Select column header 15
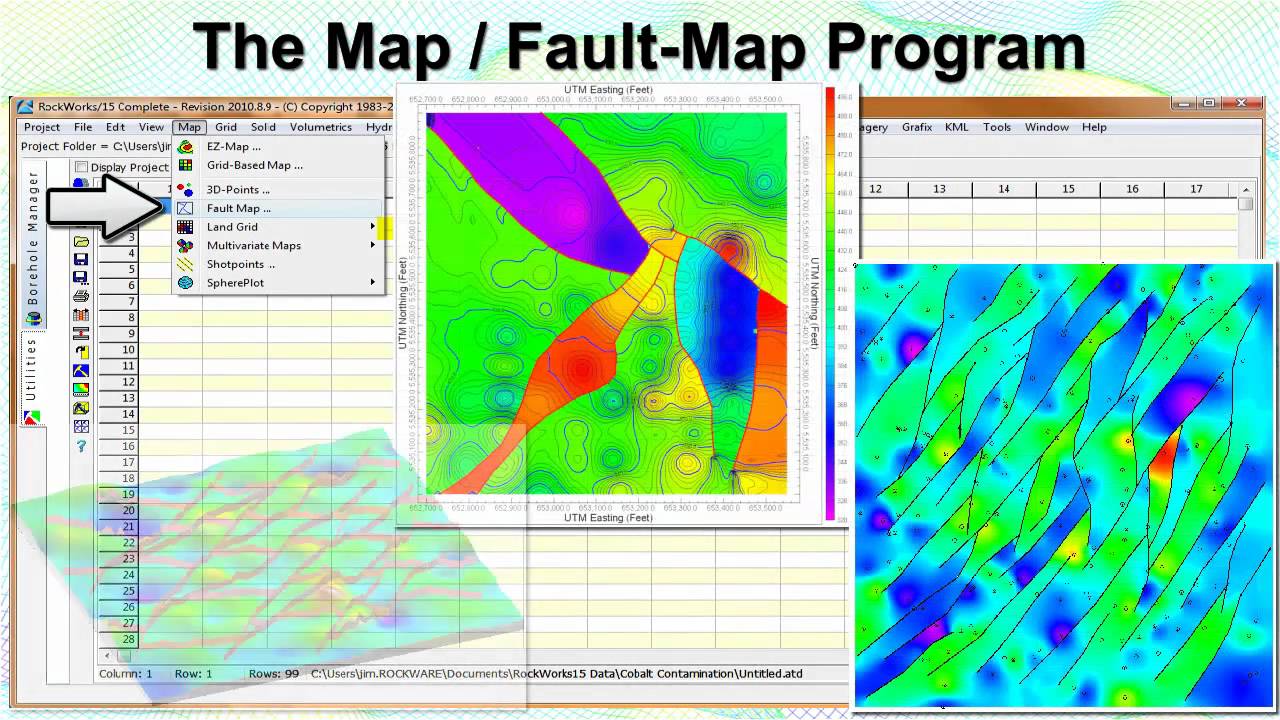Viewport: 1280px width, 720px height. 1067,189
